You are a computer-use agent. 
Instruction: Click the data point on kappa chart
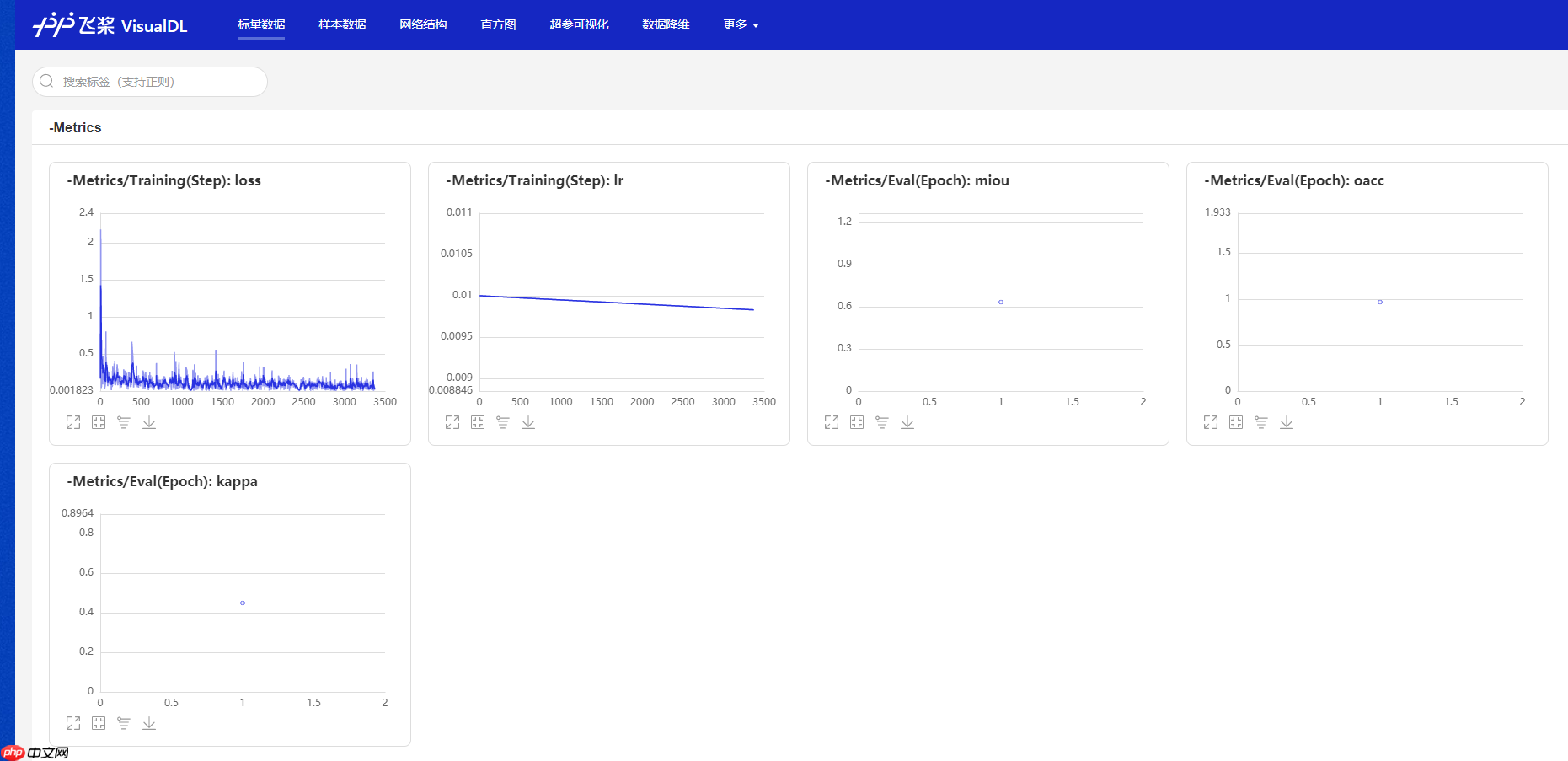[x=243, y=603]
